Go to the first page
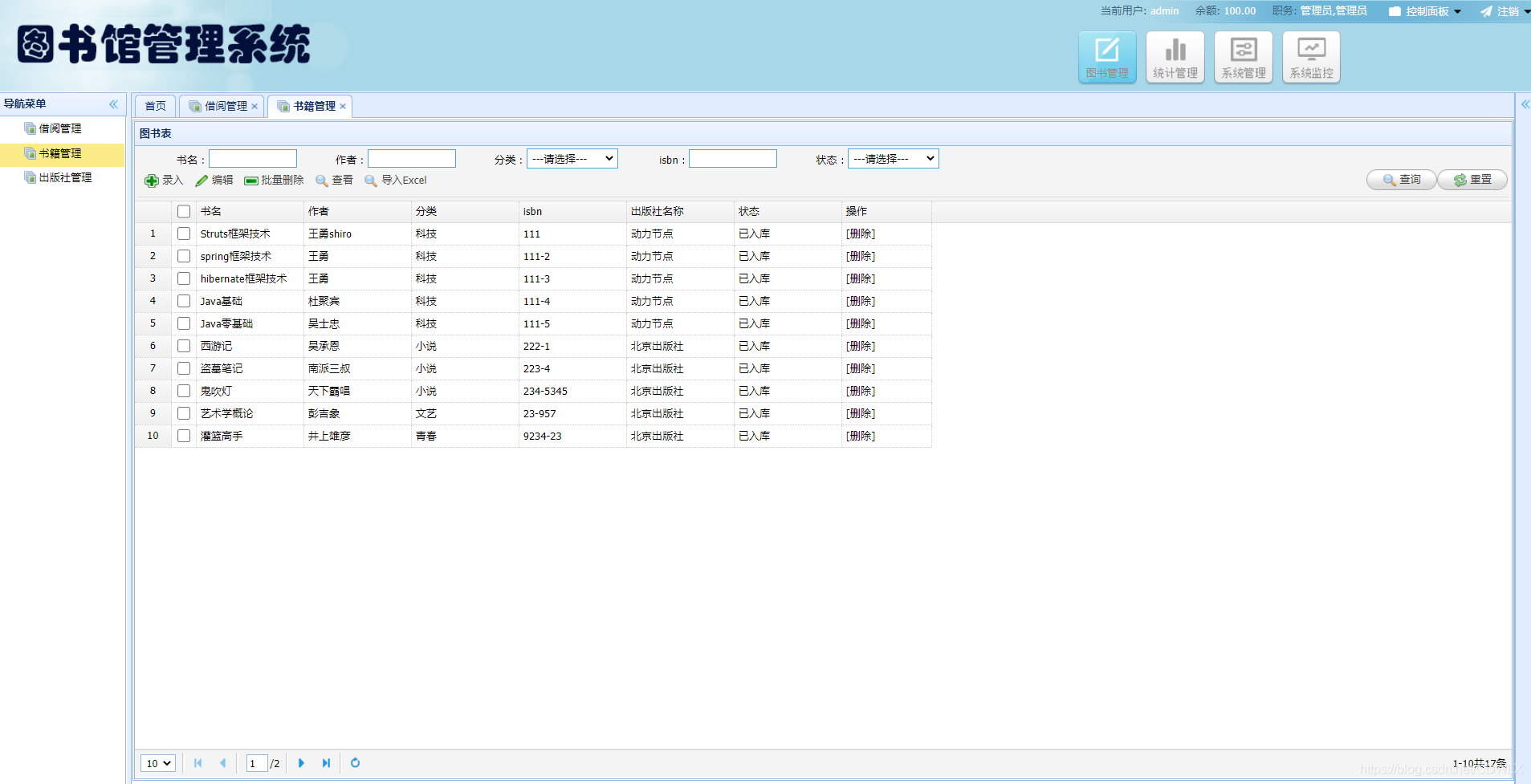This screenshot has width=1531, height=784. click(x=198, y=763)
